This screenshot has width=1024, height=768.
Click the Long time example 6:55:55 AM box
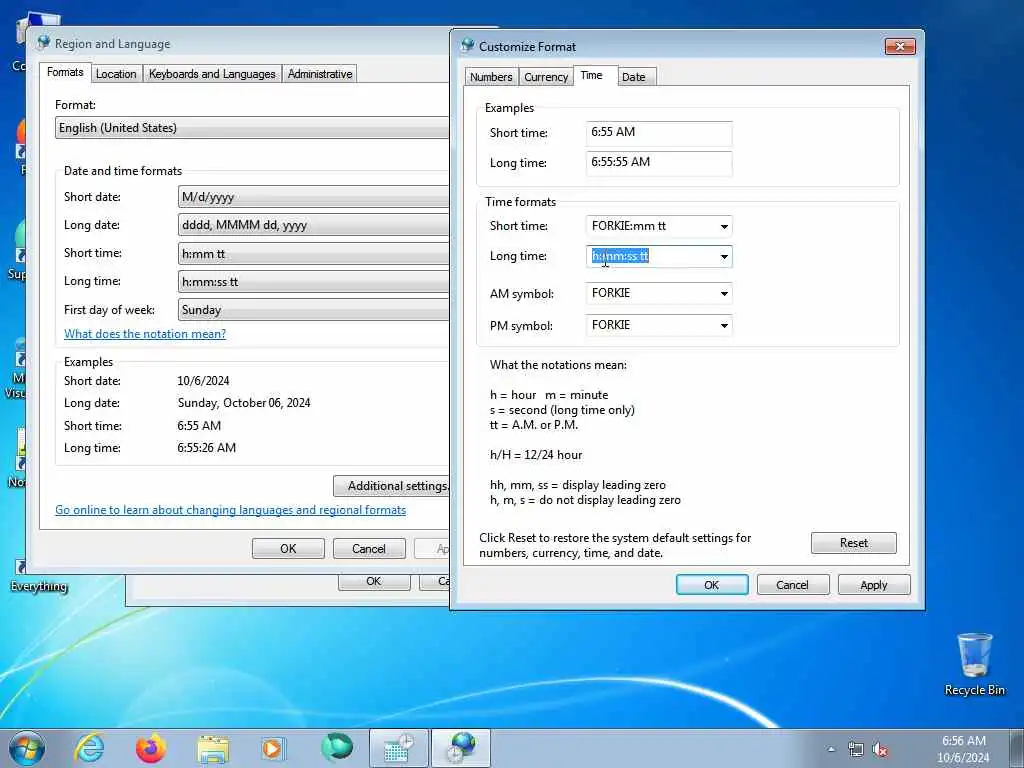659,163
